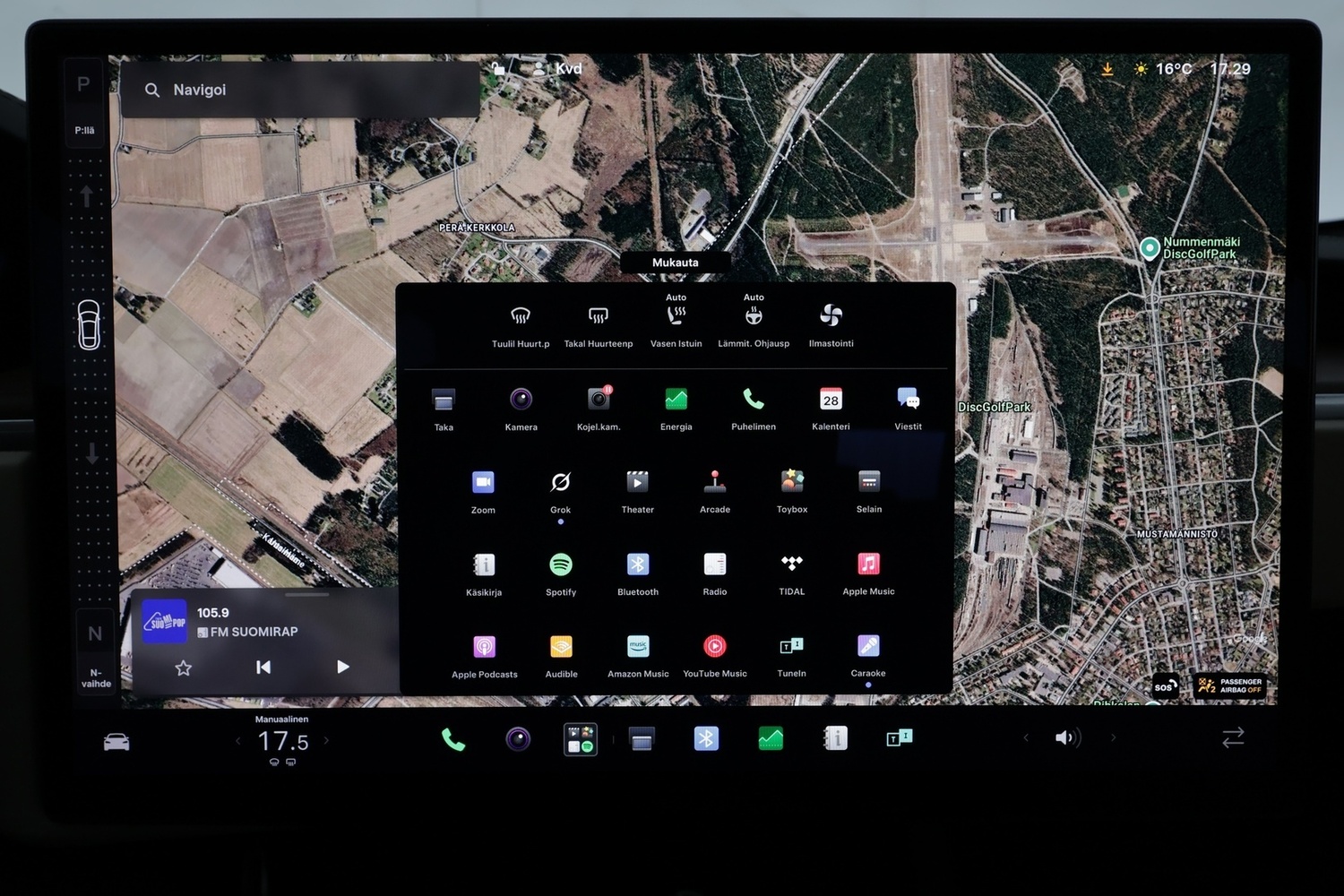Image resolution: width=1344 pixels, height=896 pixels.
Task: Launch Audible
Action: [561, 647]
